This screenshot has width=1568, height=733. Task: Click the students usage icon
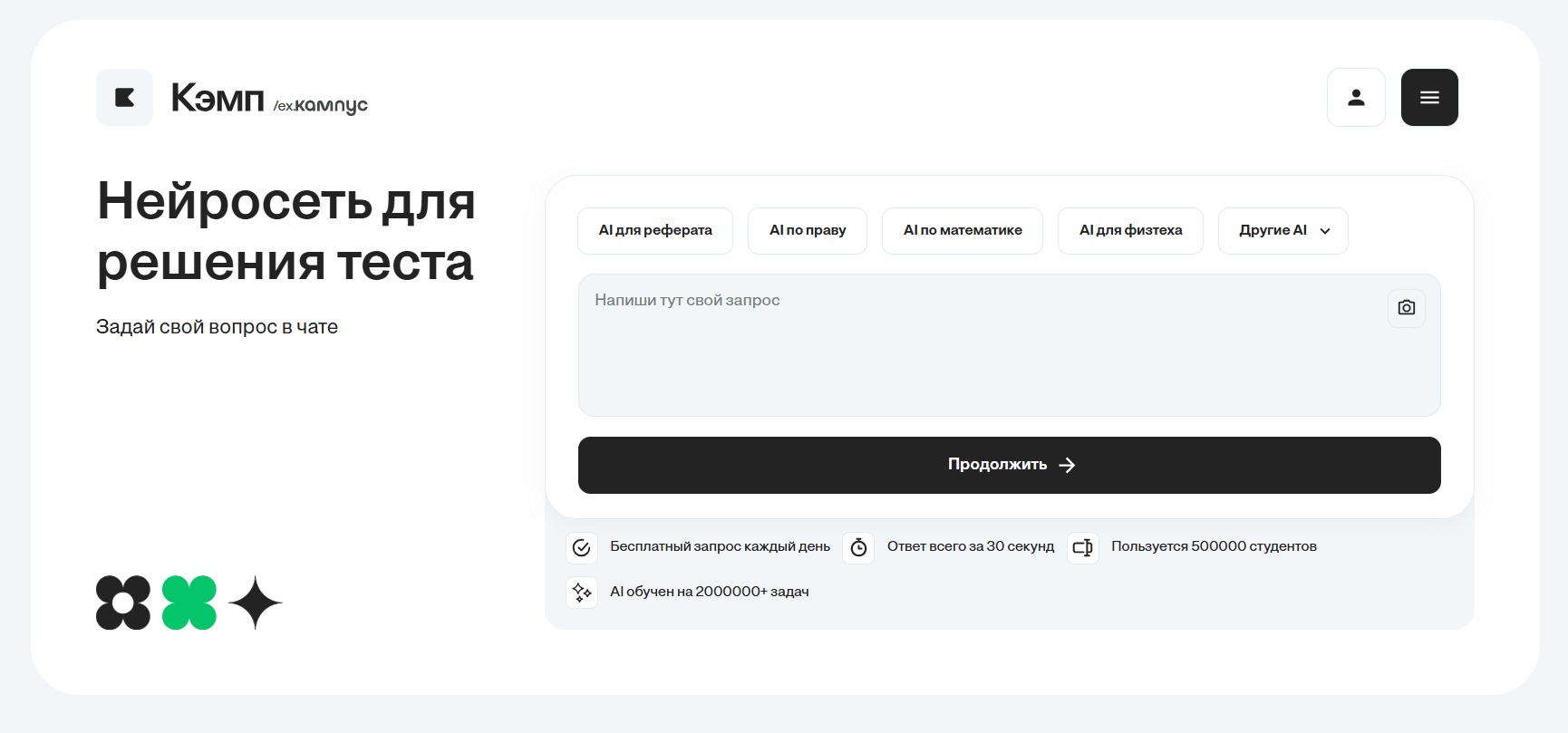1082,547
